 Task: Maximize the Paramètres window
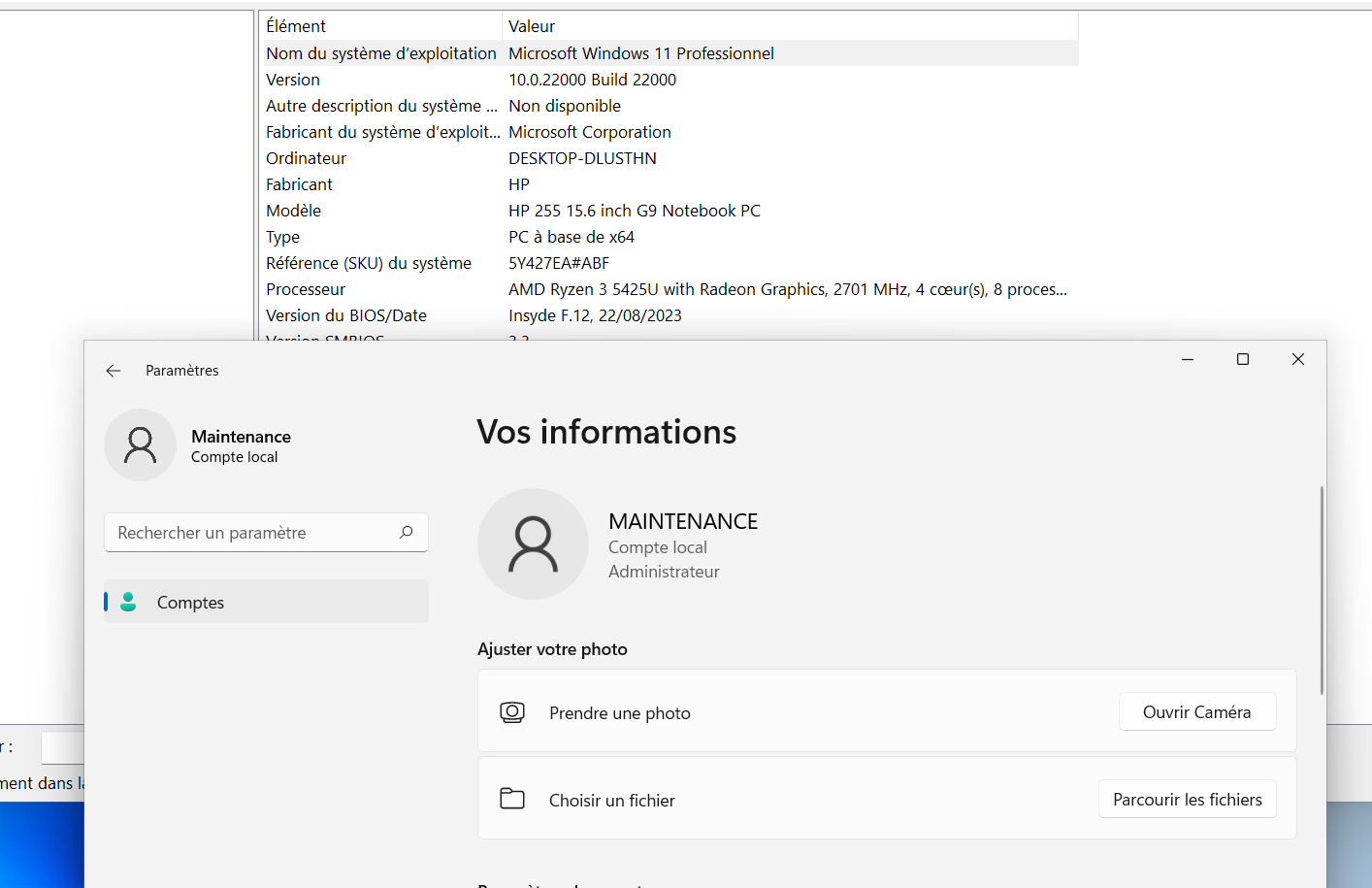tap(1243, 359)
